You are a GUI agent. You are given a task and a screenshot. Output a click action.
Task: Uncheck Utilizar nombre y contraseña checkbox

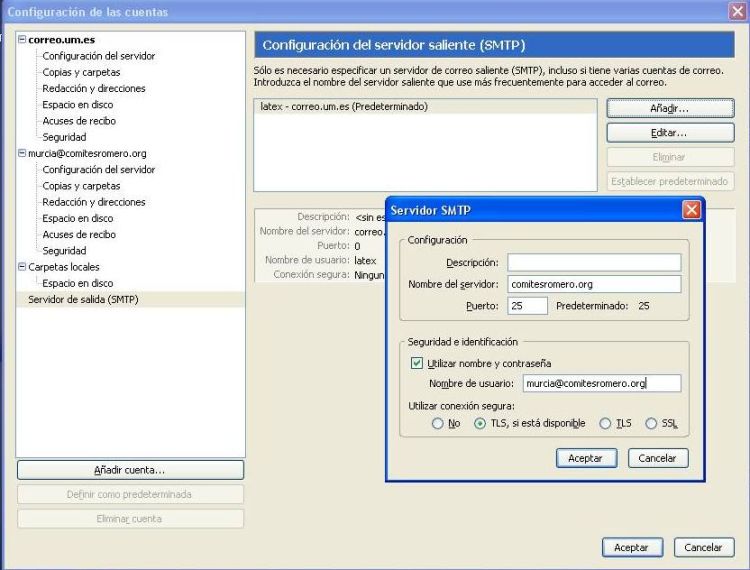click(x=417, y=363)
